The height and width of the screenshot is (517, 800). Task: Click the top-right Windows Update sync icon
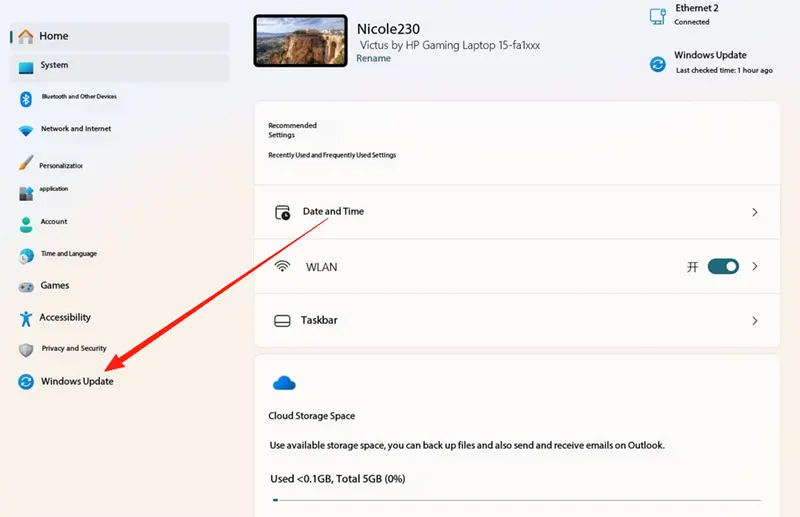pyautogui.click(x=658, y=64)
